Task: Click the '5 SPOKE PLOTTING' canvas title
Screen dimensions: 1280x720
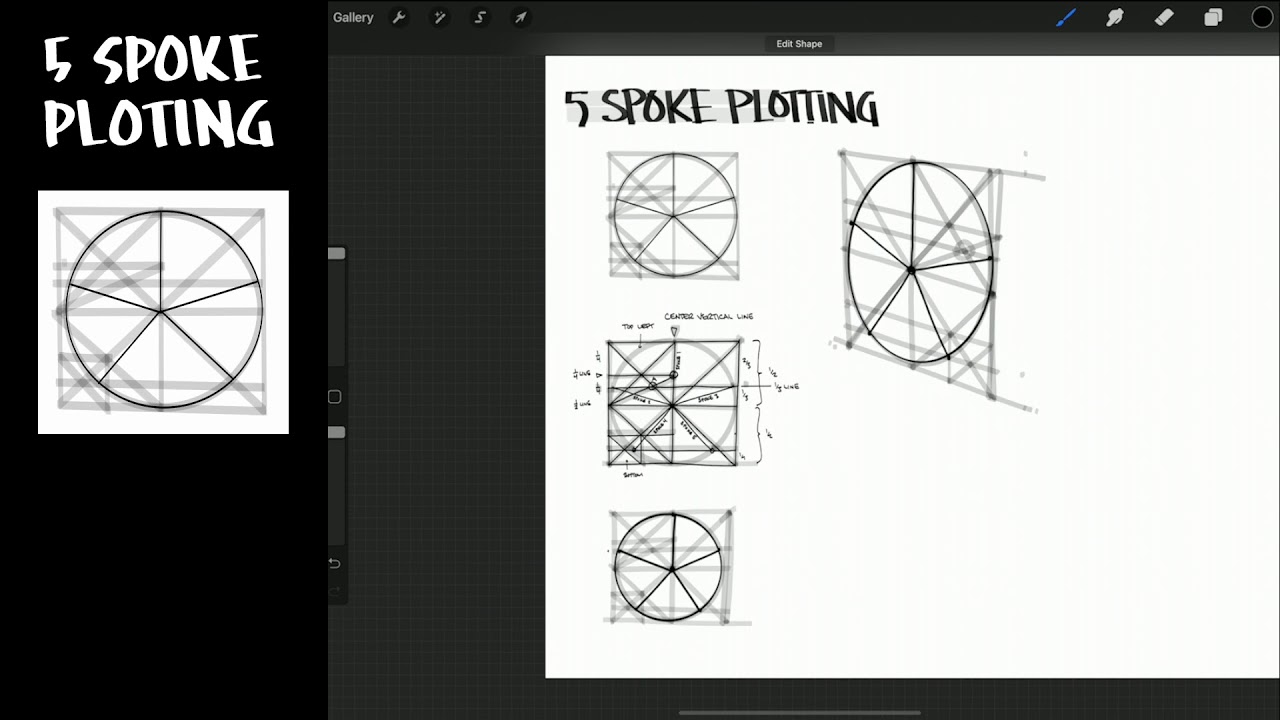Action: pos(721,107)
